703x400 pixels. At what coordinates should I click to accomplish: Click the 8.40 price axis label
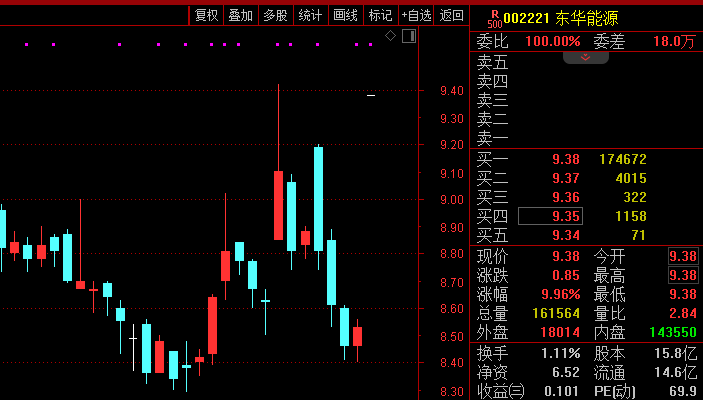click(451, 362)
